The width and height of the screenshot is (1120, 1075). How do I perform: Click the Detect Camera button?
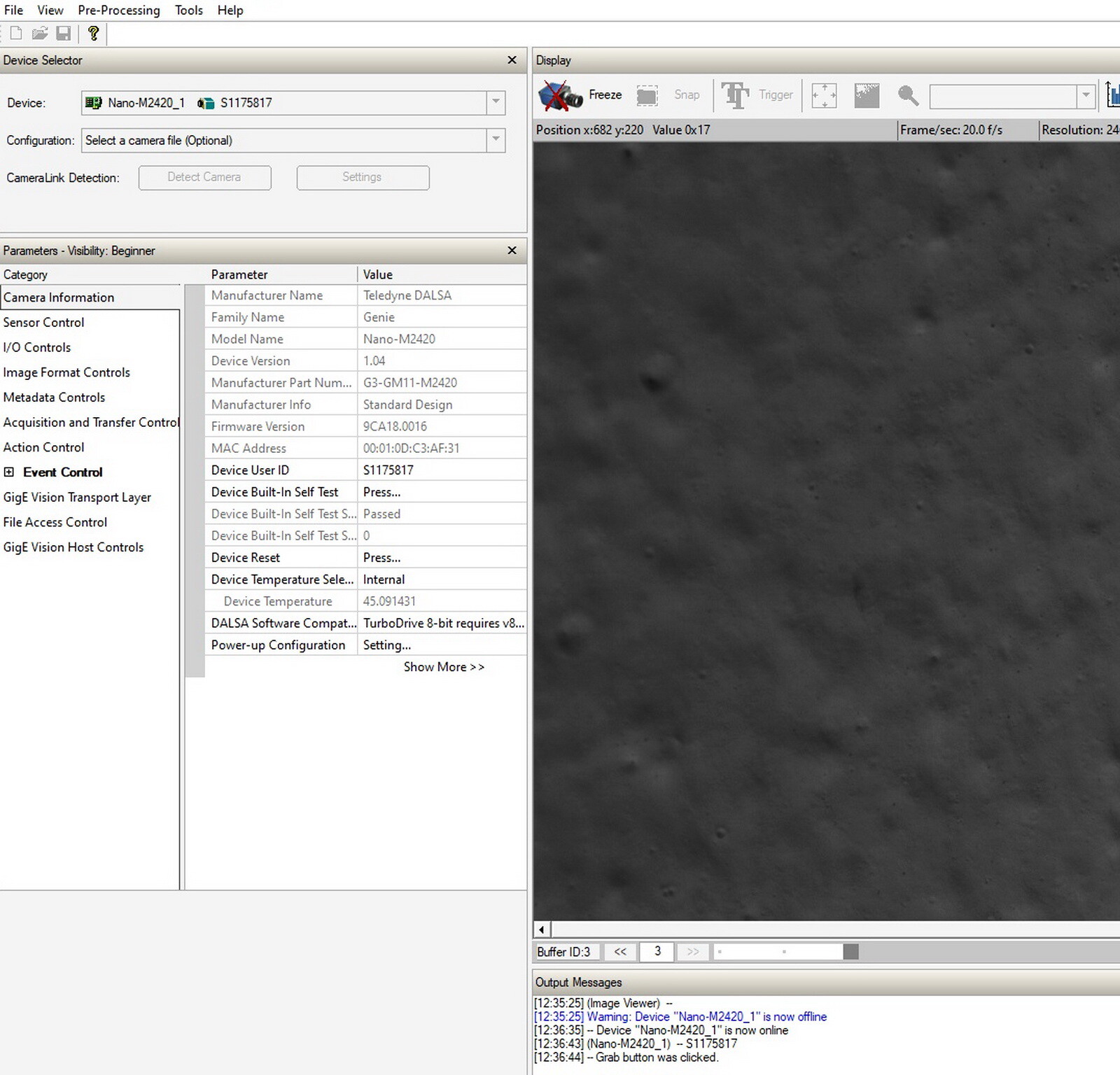point(204,178)
